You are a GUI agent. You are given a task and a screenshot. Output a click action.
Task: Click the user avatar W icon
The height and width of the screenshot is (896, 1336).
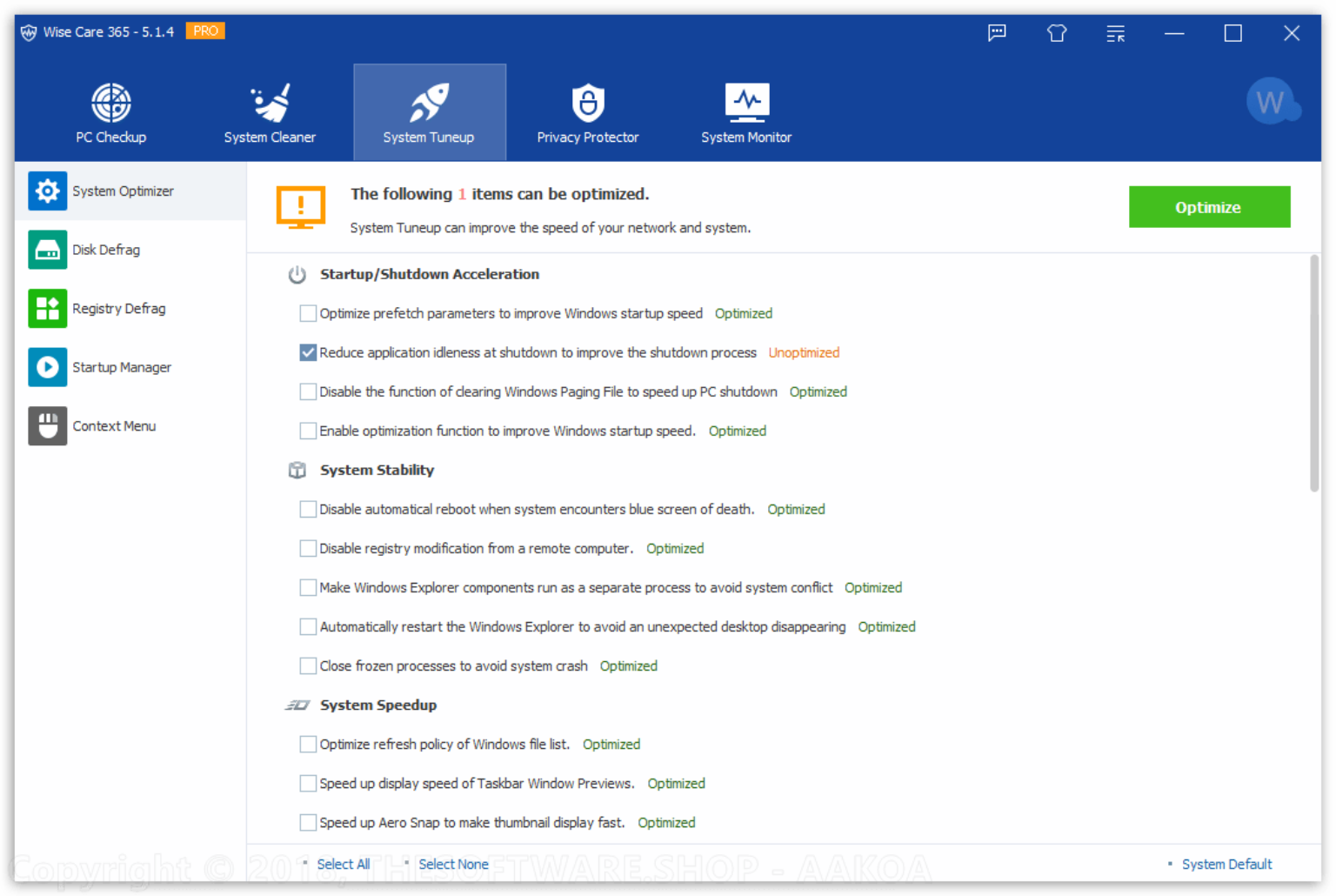pyautogui.click(x=1271, y=102)
